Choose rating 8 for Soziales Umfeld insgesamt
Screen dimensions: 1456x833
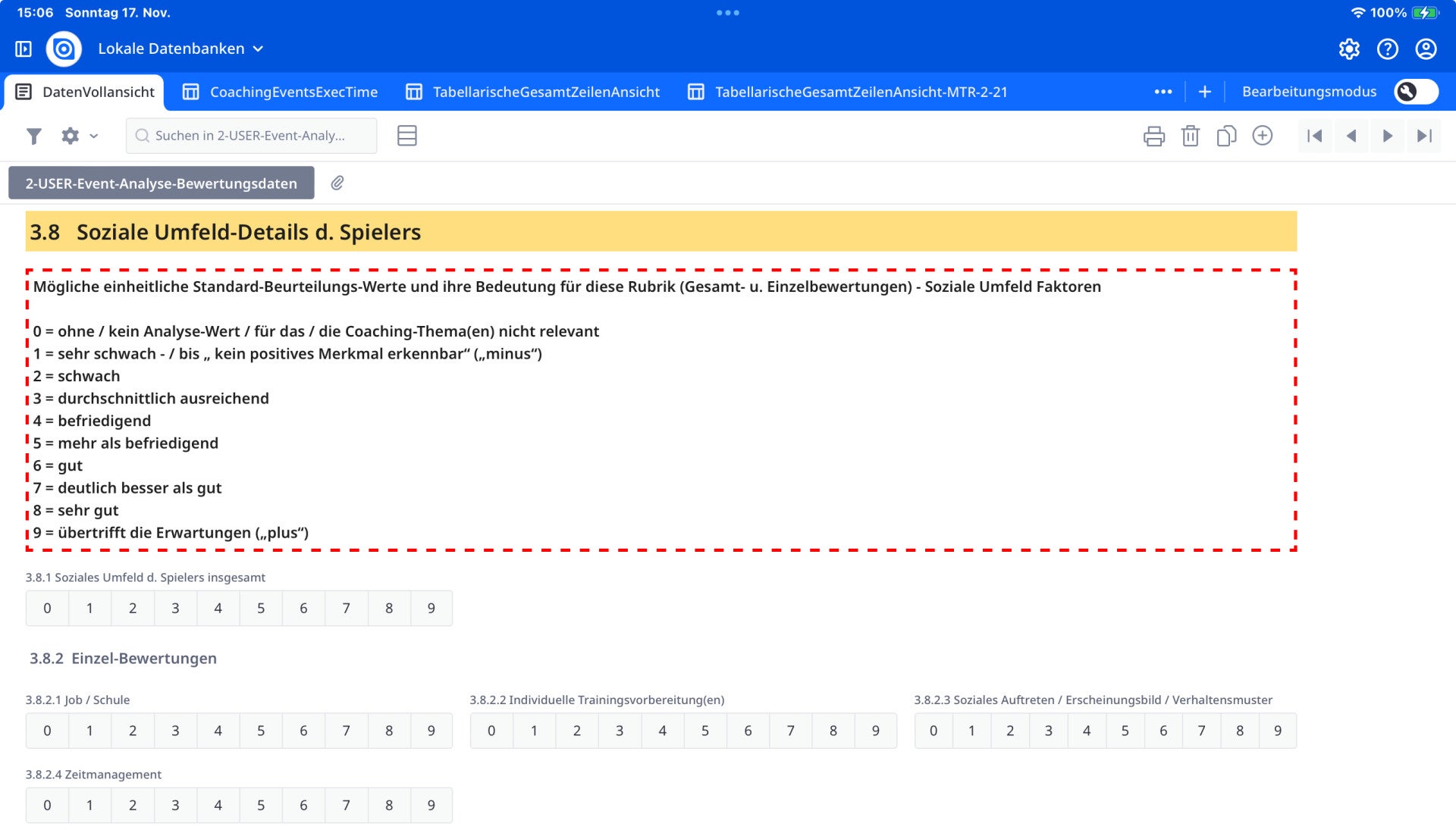389,608
